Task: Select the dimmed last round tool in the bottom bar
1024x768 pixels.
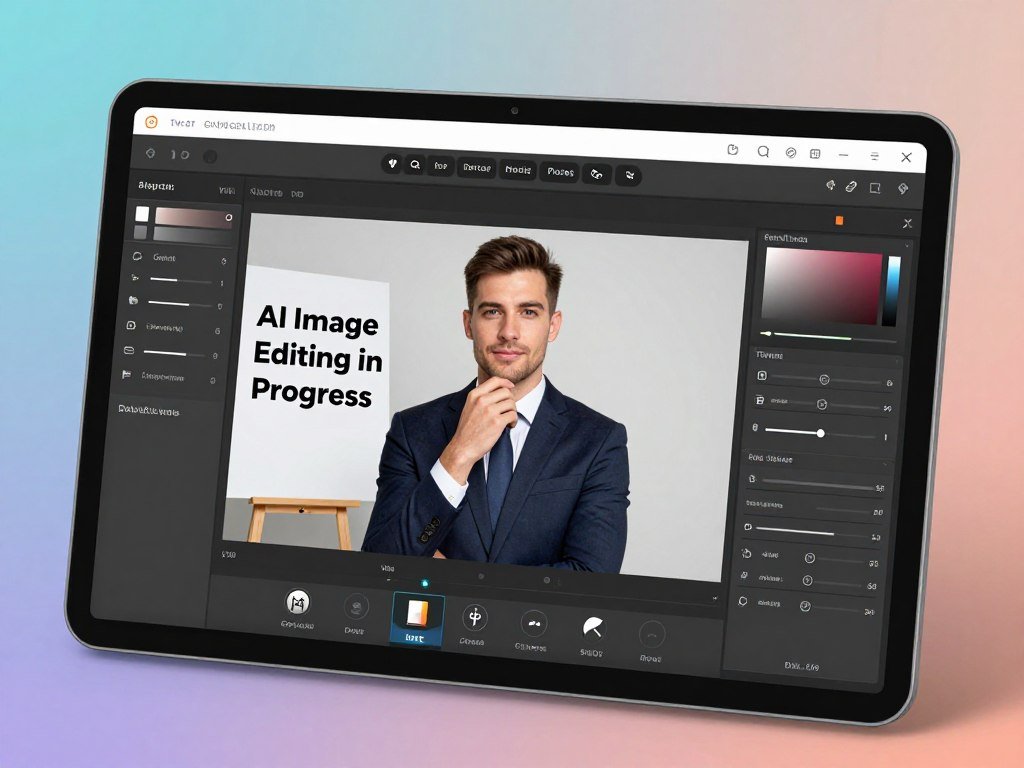Action: pyautogui.click(x=651, y=634)
